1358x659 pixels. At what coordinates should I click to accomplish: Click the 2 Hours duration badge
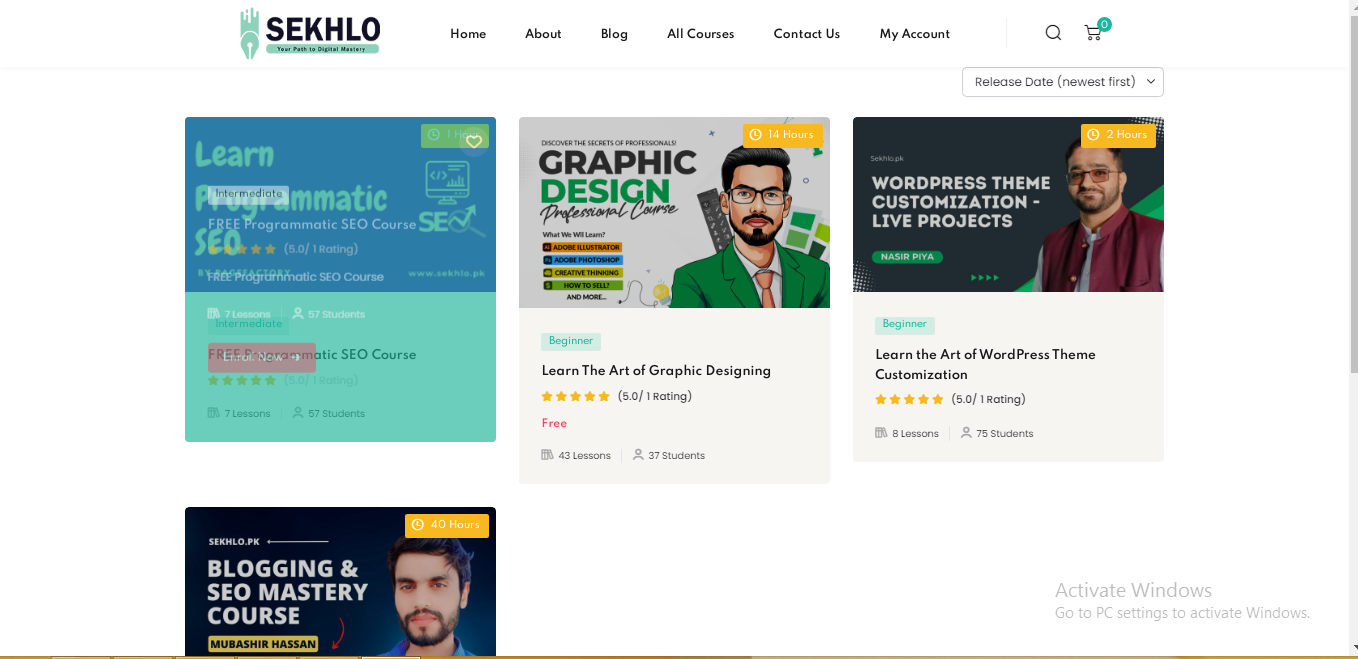click(1118, 135)
